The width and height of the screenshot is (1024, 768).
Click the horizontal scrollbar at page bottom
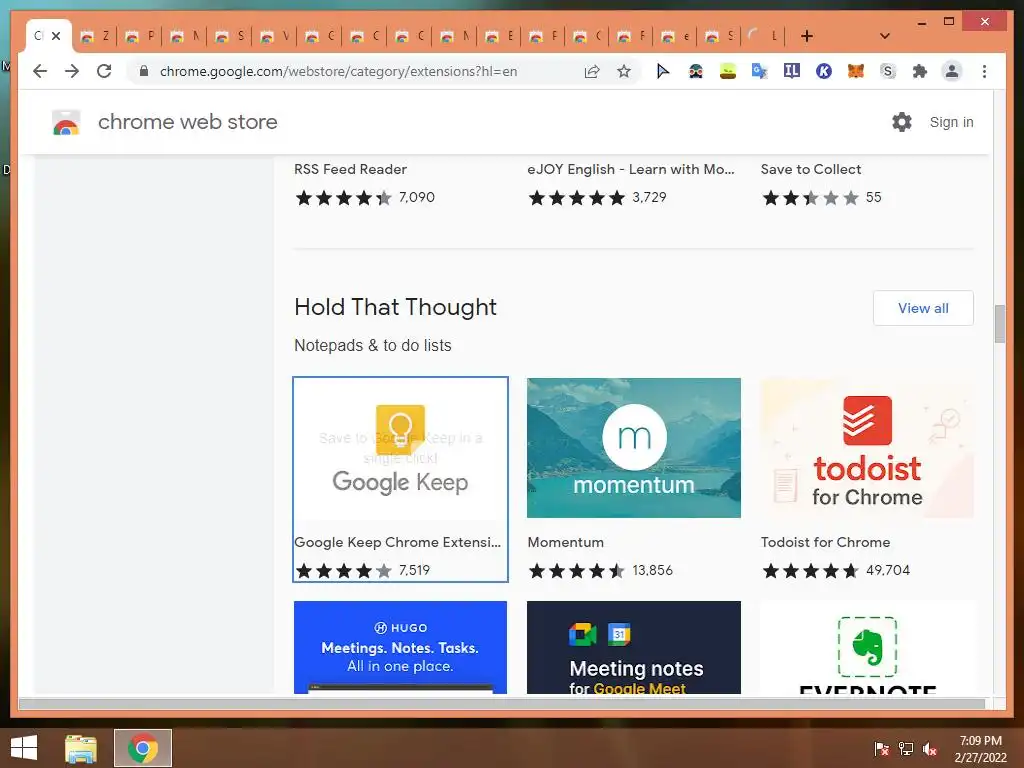coord(502,703)
